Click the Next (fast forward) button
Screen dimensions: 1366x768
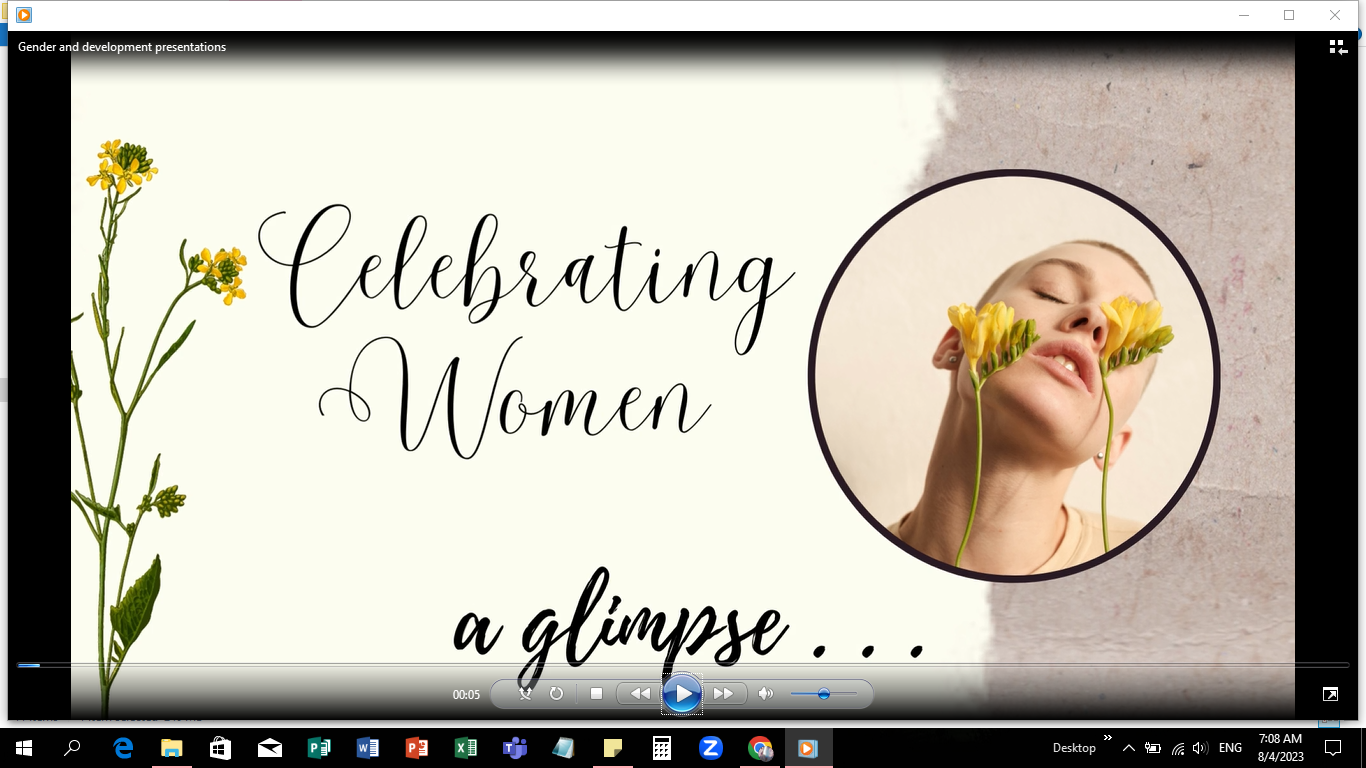pos(724,693)
